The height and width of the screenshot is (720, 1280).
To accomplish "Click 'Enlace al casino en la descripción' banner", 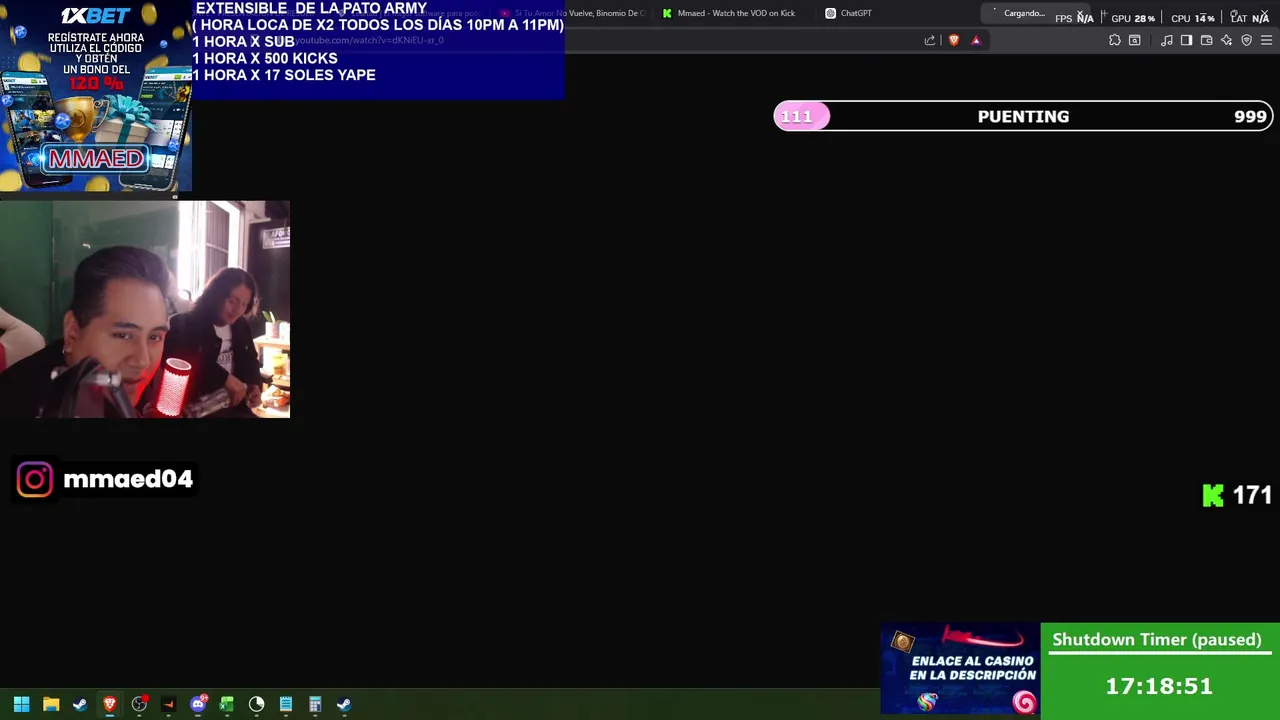I will click(x=960, y=668).
